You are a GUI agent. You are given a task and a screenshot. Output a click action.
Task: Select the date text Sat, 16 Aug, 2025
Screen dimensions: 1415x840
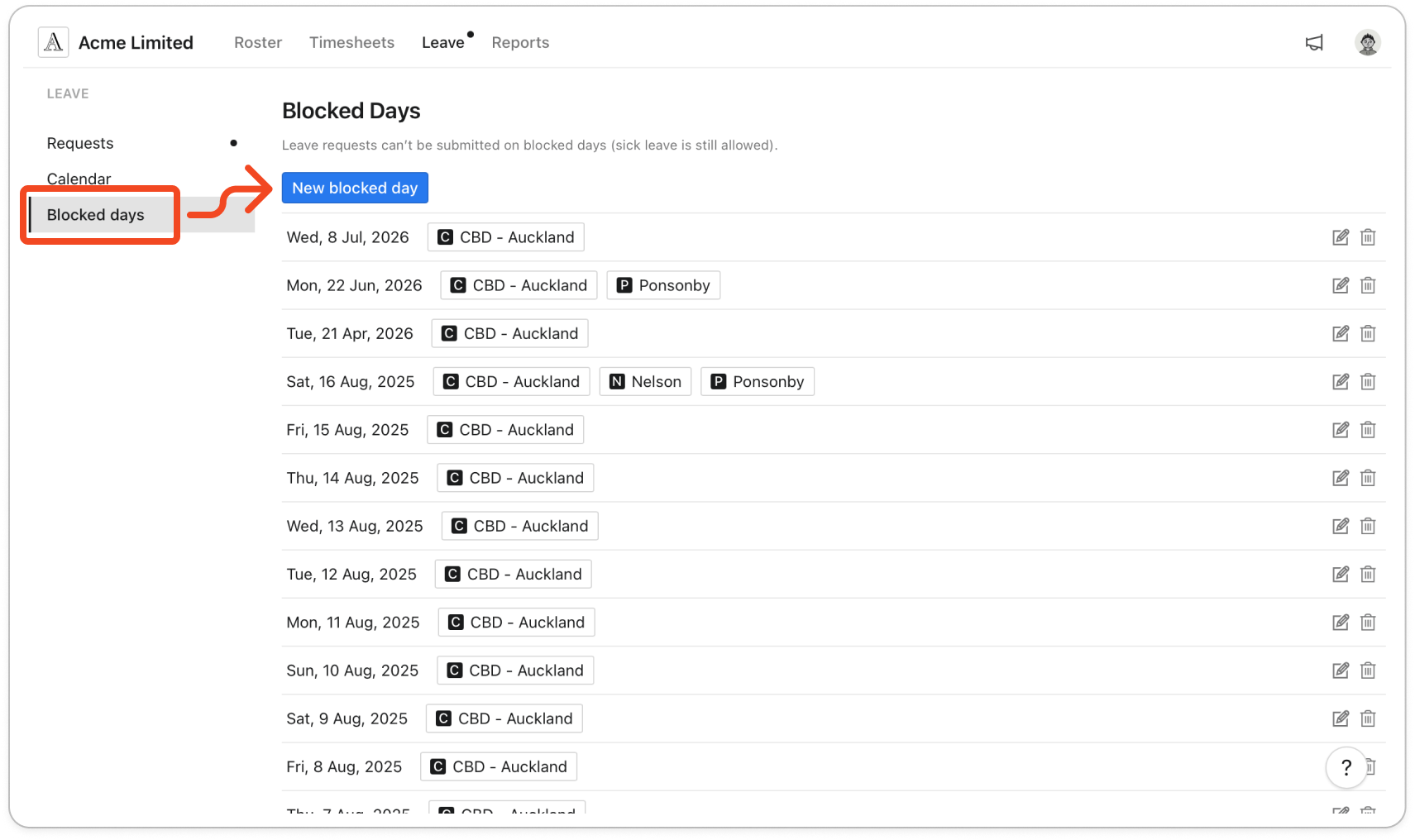tap(351, 381)
